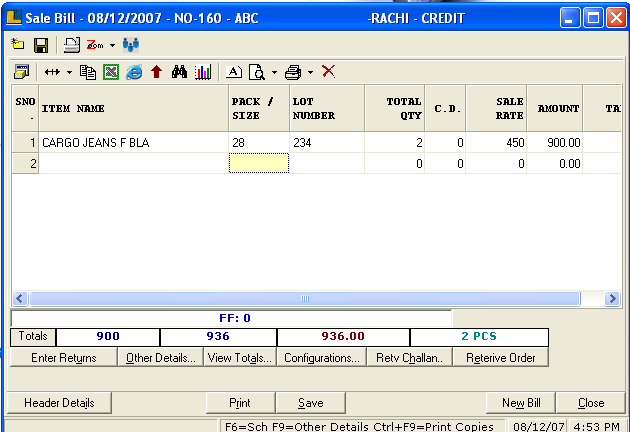Viewport: 630px width, 432px height.
Task: Open the Zoom dropdown arrow
Action: (112, 45)
